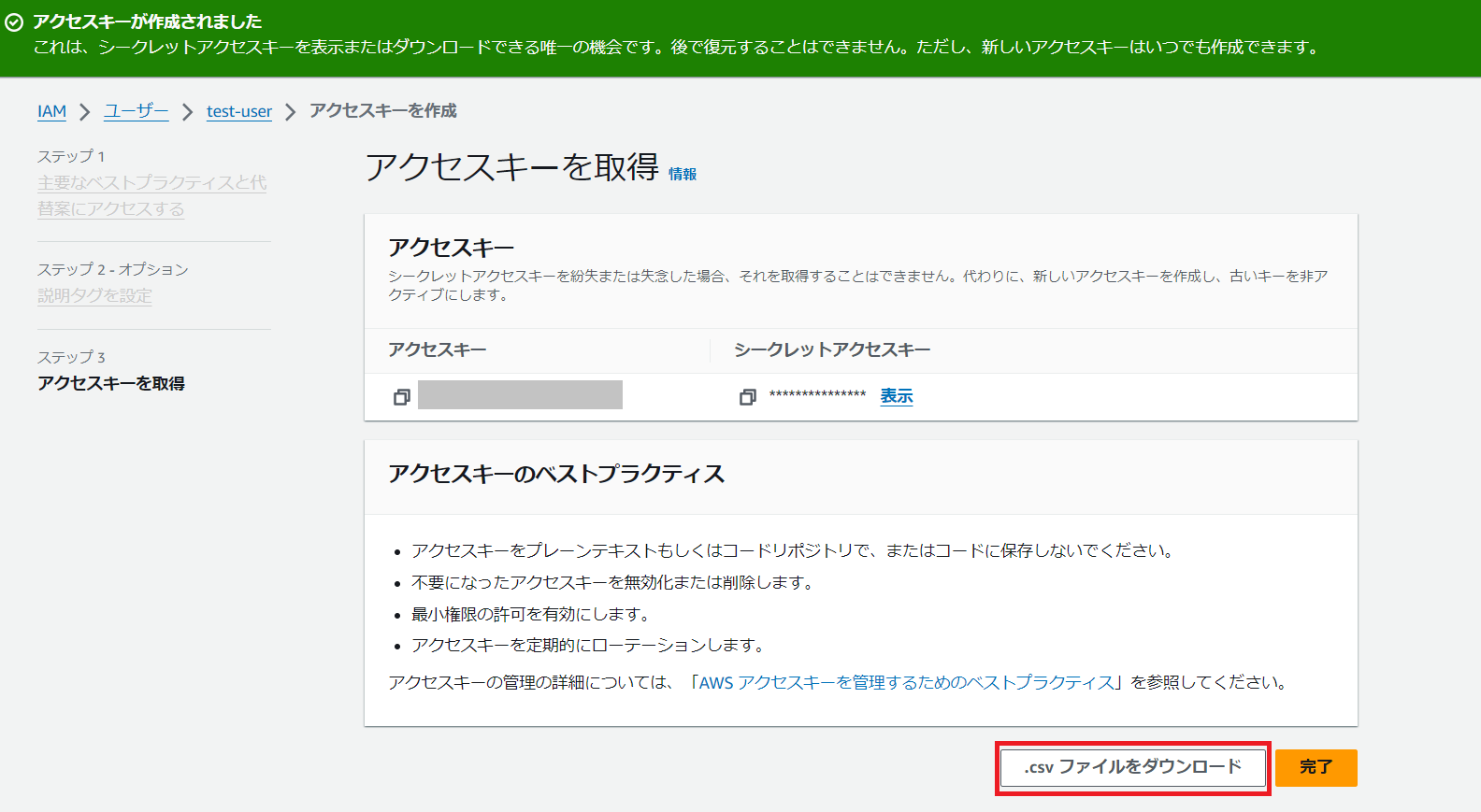The image size is (1481, 812).
Task: Click the chevron after the IAM breadcrumb
Action: [x=85, y=112]
